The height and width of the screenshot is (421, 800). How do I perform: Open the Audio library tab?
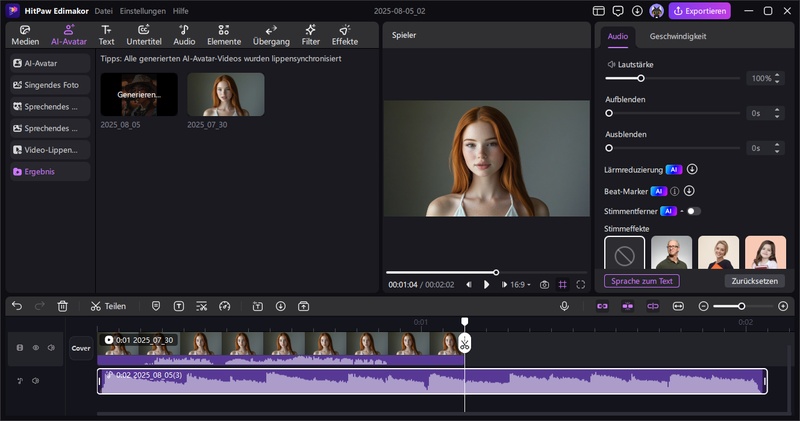(184, 35)
